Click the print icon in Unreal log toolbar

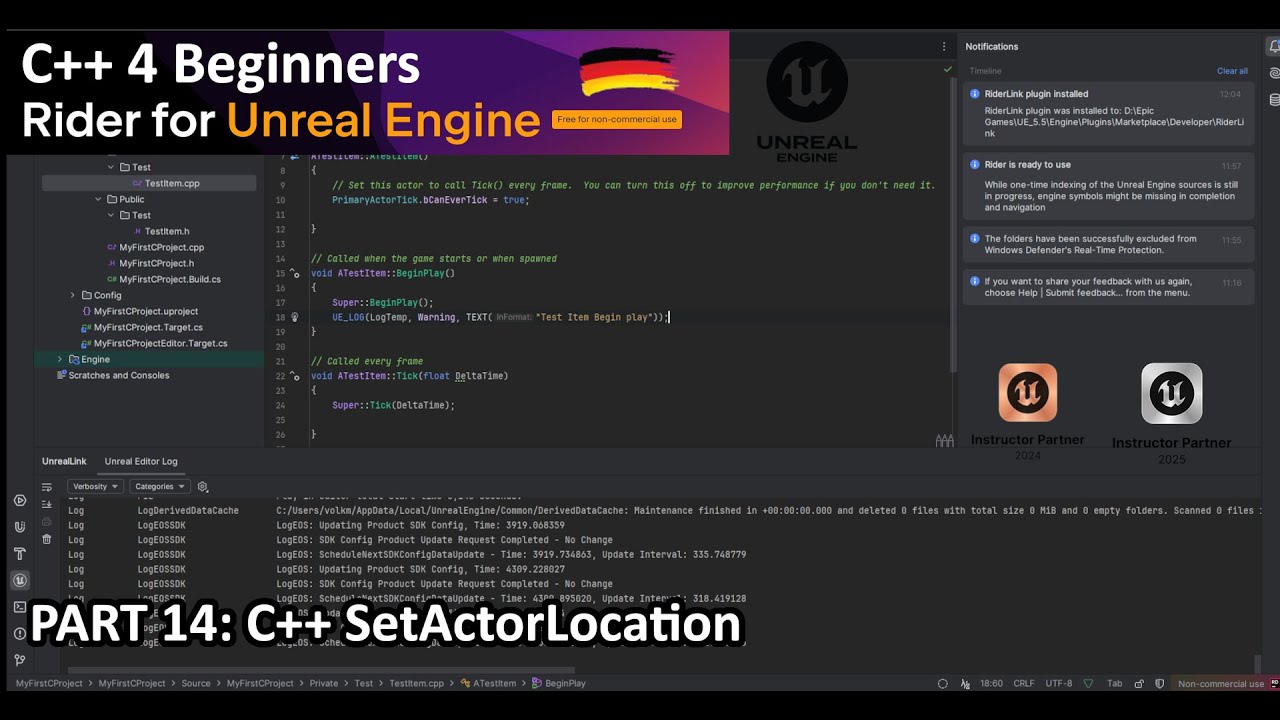tap(46, 522)
